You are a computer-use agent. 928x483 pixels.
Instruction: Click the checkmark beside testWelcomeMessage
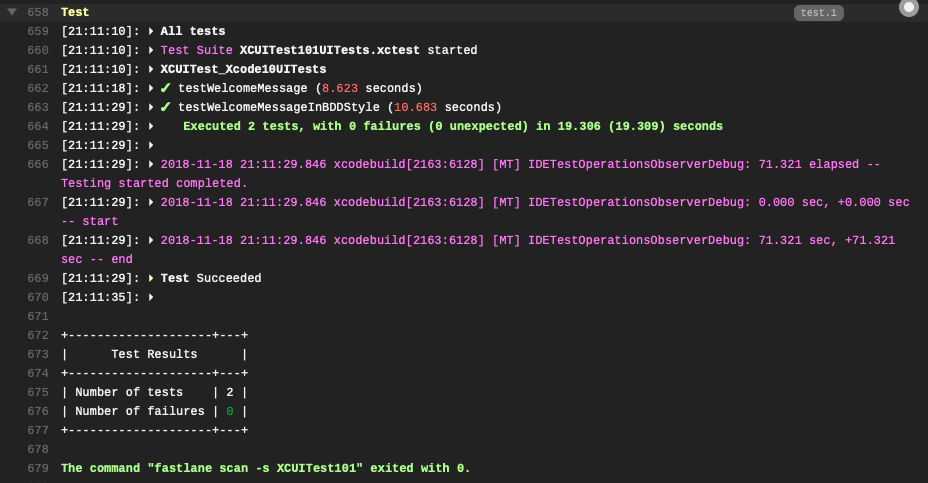tap(166, 88)
